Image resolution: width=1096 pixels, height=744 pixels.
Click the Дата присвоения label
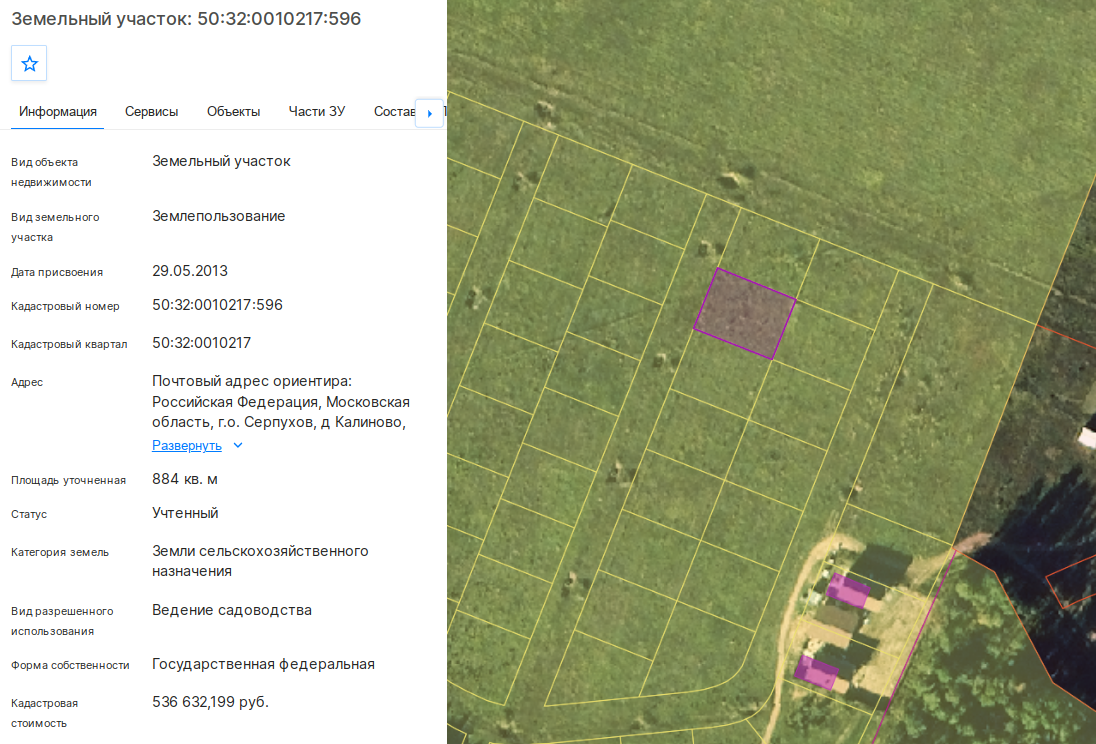click(x=57, y=272)
